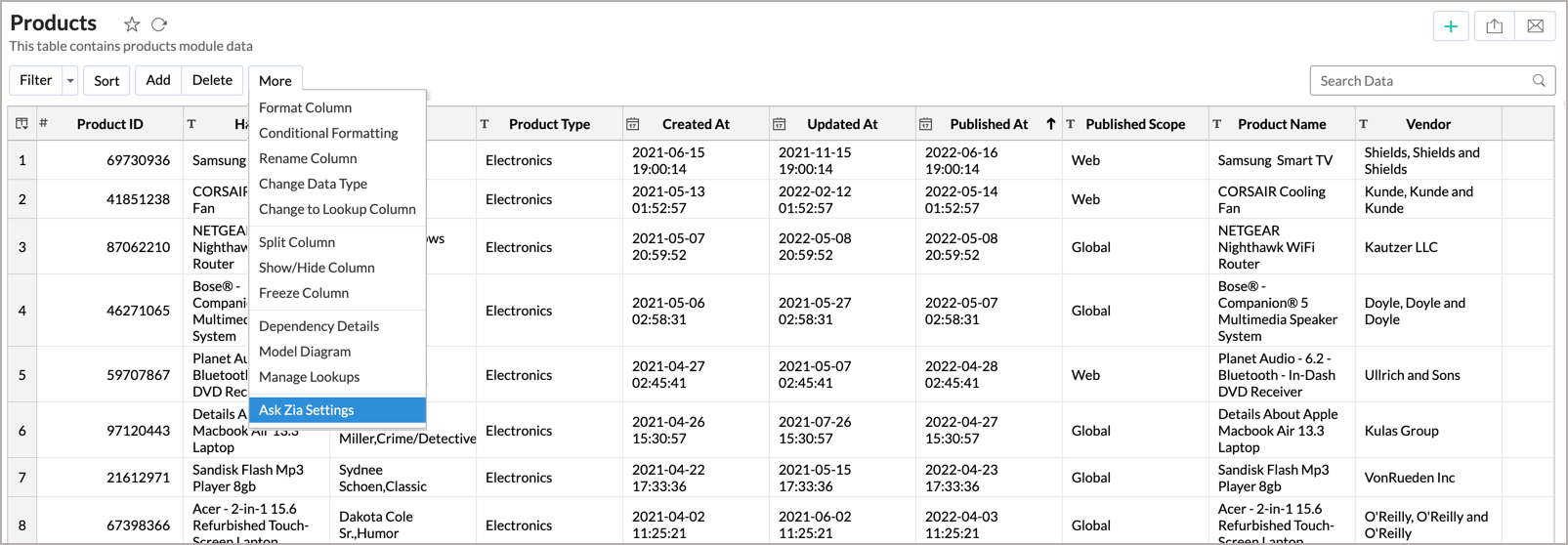Select Freeze Column option
The height and width of the screenshot is (545, 1568).
coord(304,293)
